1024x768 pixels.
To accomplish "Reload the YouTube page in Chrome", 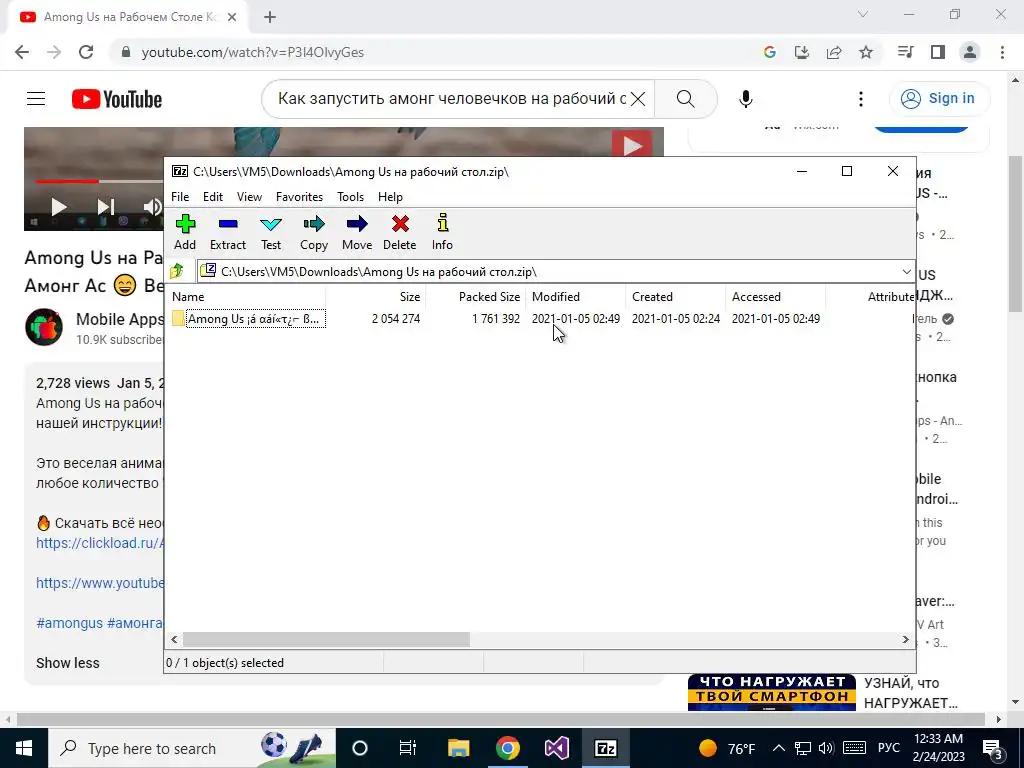I will (x=86, y=52).
